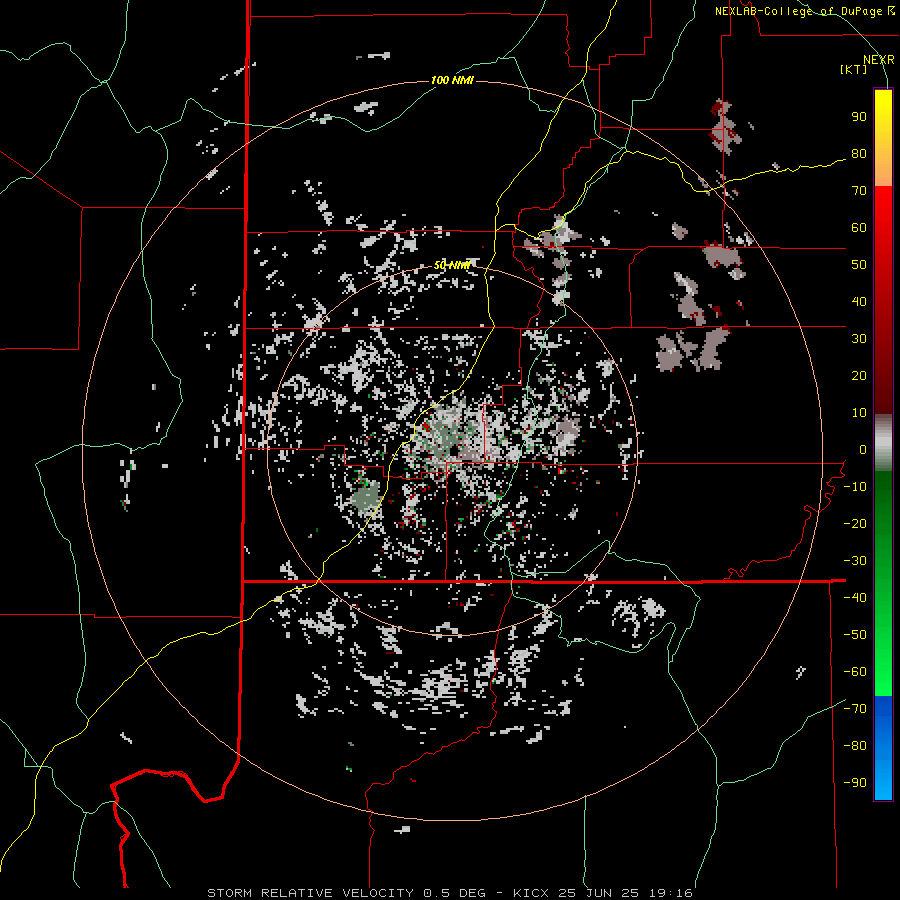Screen dimensions: 900x900
Task: Click the 60 value on the velocity scale
Action: [859, 228]
